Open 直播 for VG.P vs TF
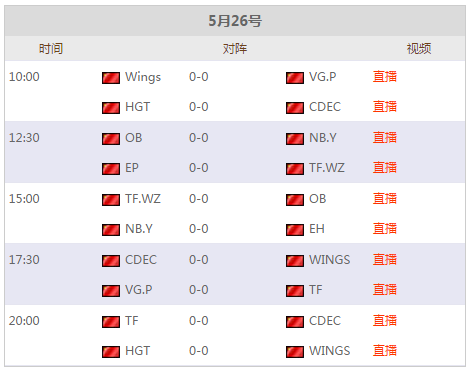This screenshot has width=470, height=370. tap(385, 290)
